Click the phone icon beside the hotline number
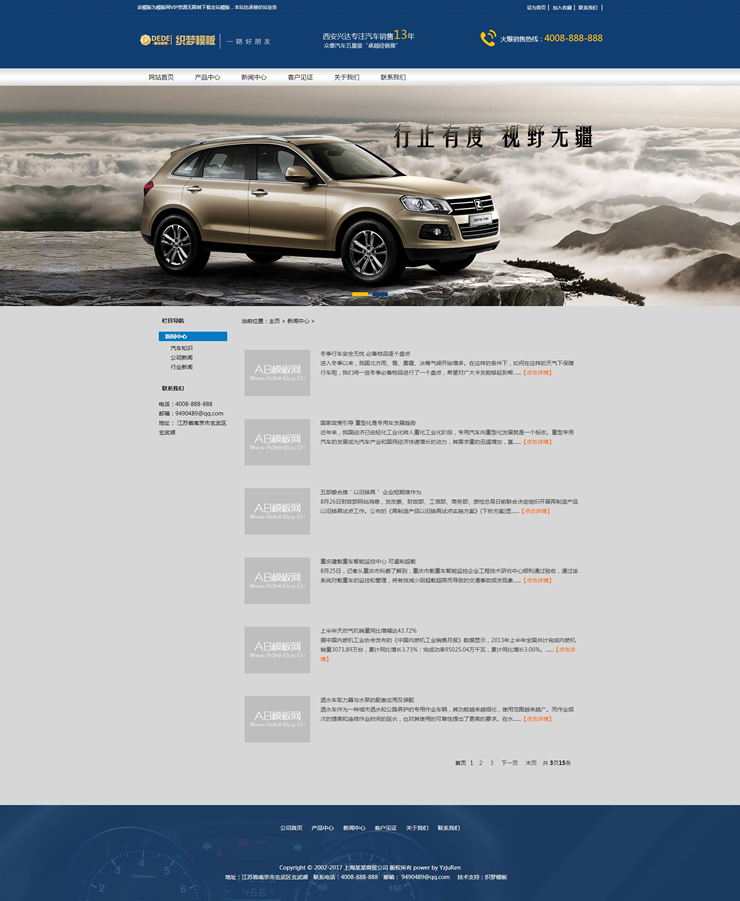The image size is (740, 901). click(488, 39)
